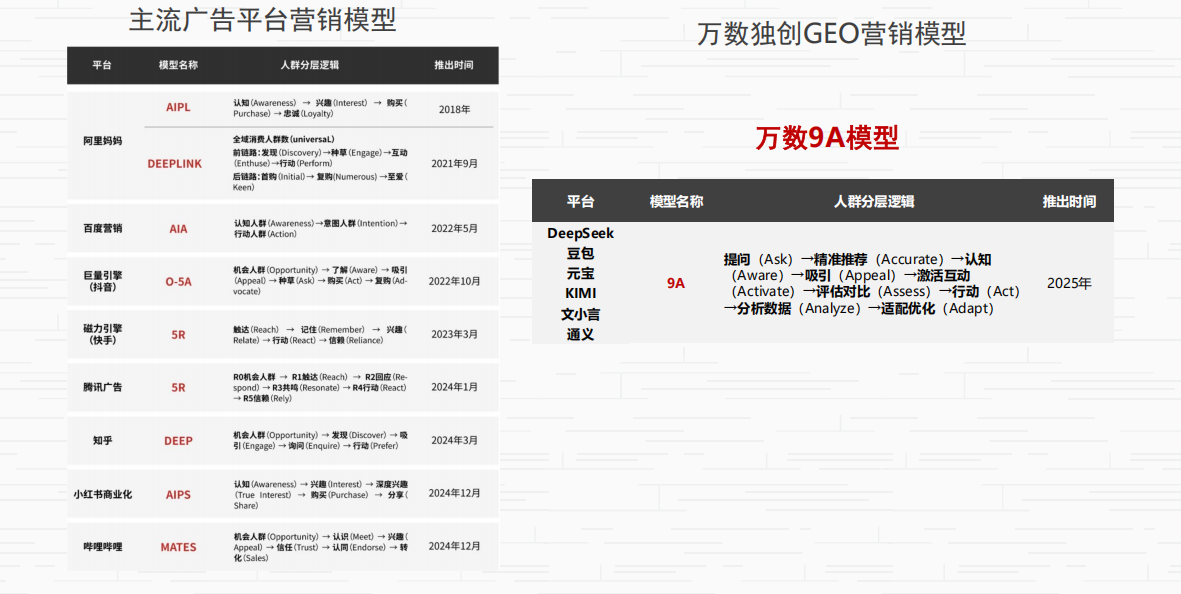Click the DEEP model name in 知乎 row
The image size is (1181, 594).
(179, 441)
